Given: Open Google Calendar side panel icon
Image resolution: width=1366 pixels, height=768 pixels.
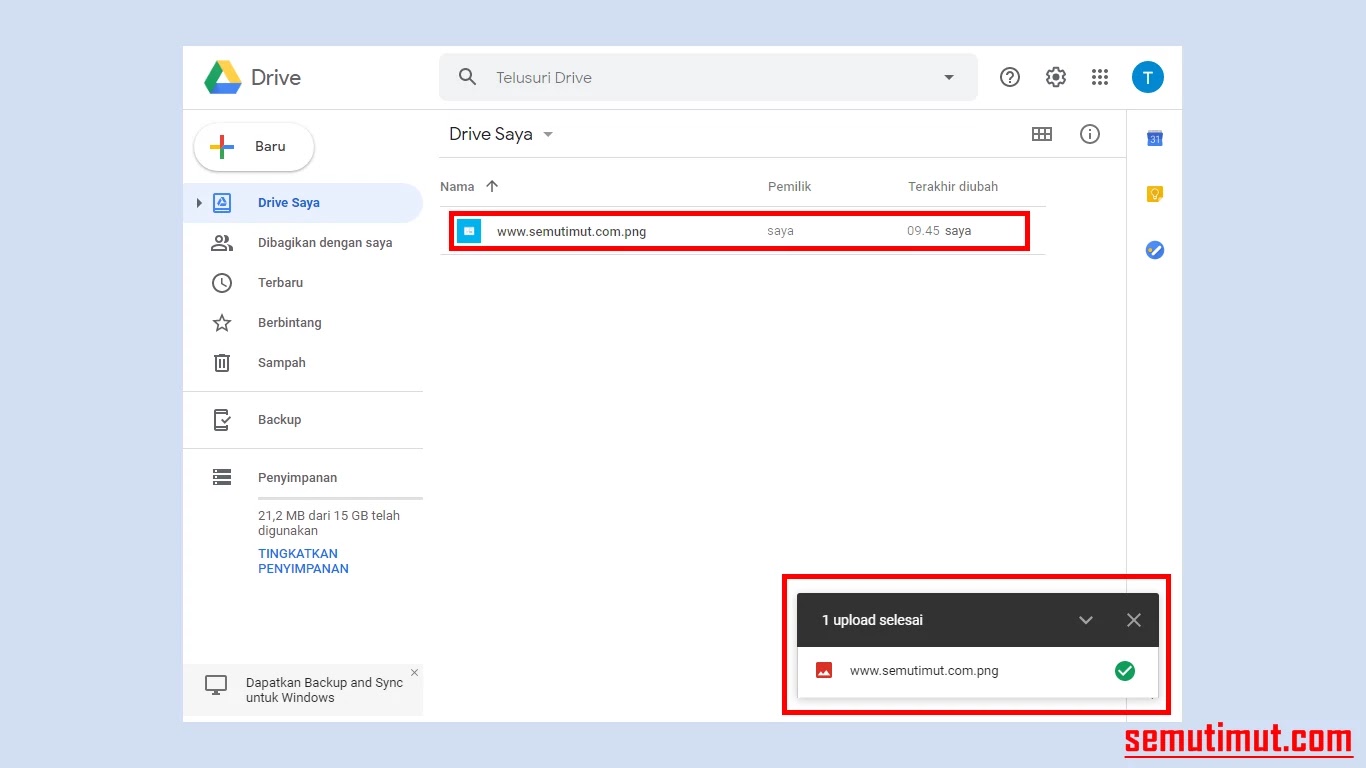Looking at the screenshot, I should [x=1155, y=138].
